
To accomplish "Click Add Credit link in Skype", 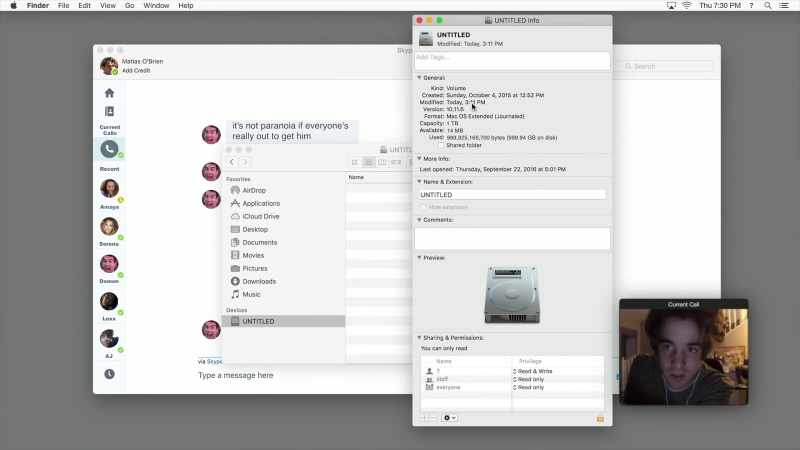I will click(x=136, y=70).
